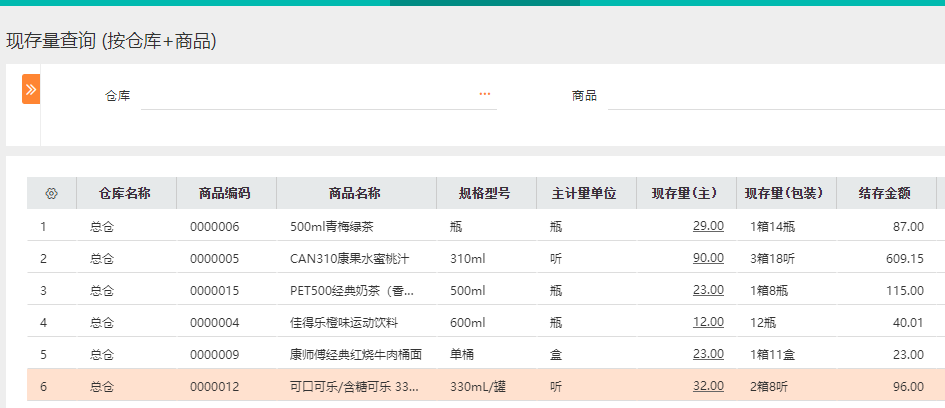Screen dimensions: 945x408
Task: Click product code 0000009
Action: pyautogui.click(x=215, y=355)
